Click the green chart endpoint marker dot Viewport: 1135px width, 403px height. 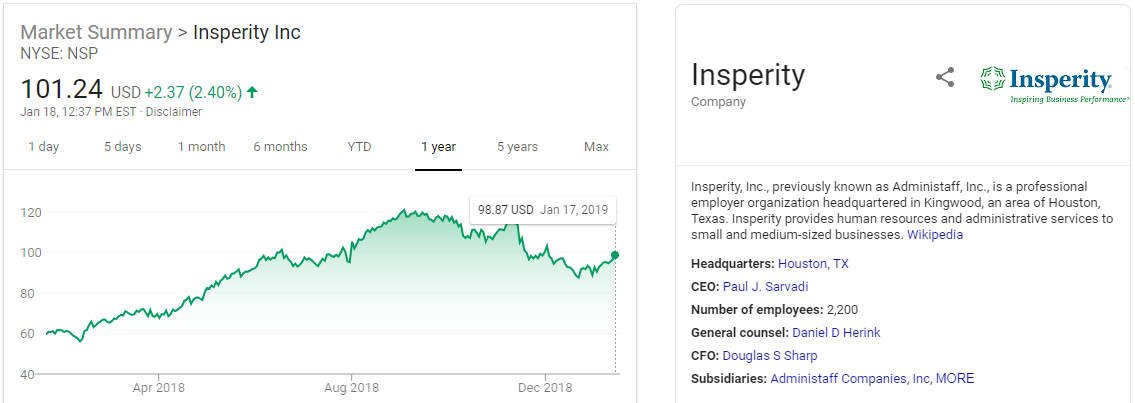(615, 255)
